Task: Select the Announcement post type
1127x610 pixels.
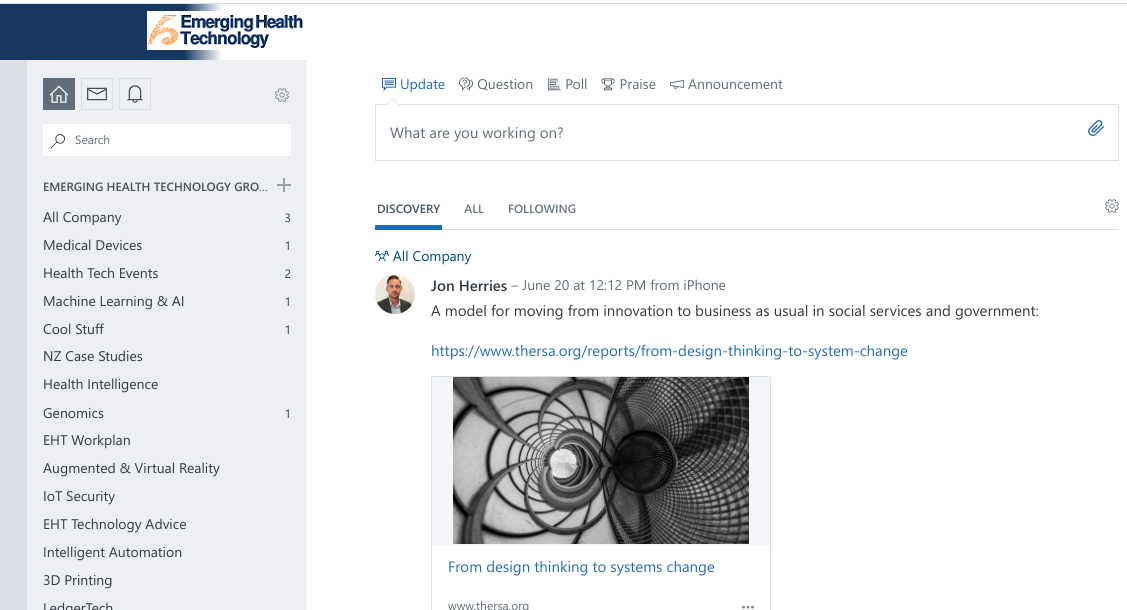Action: pos(726,84)
